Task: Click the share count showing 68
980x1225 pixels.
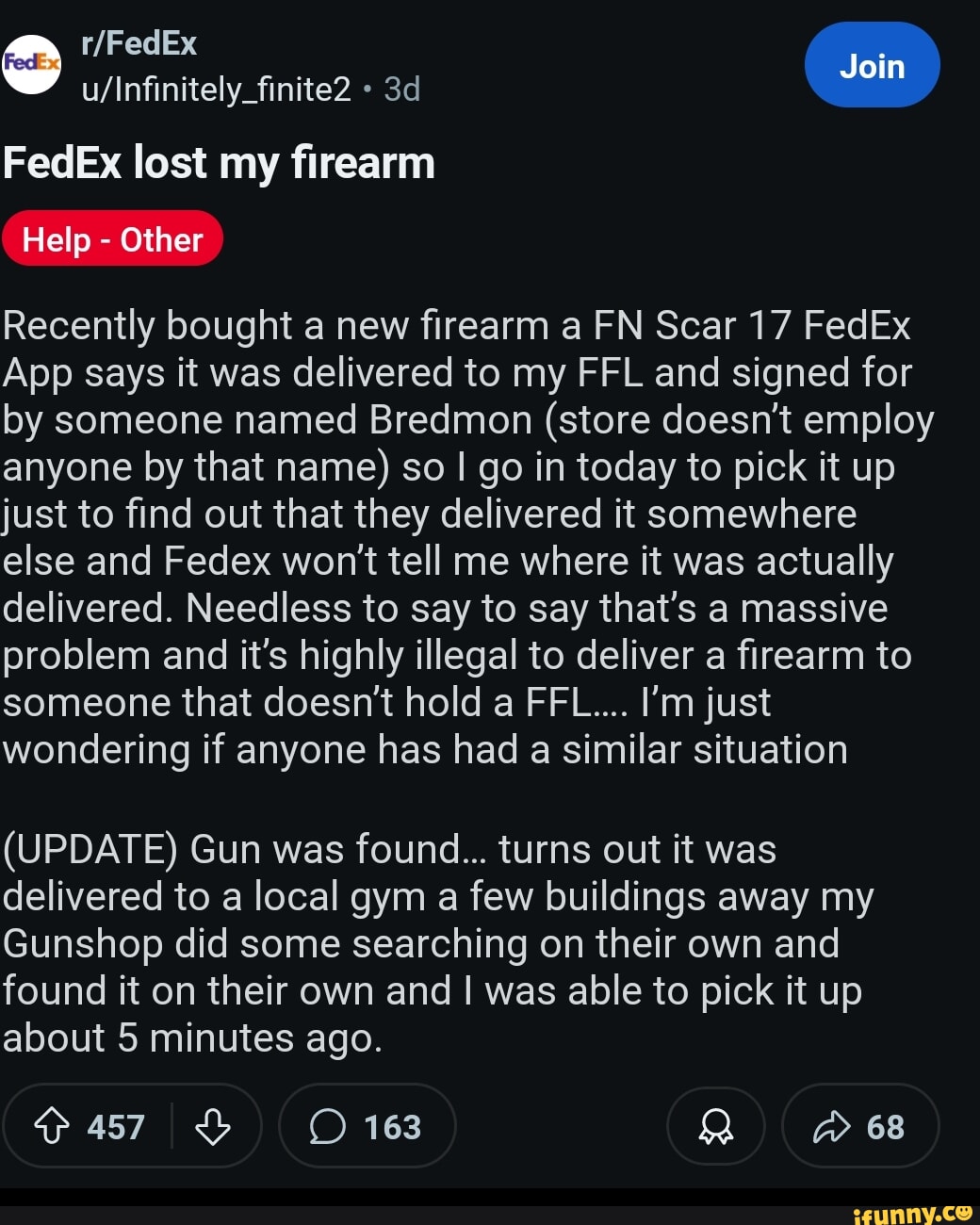Action: tap(884, 1126)
